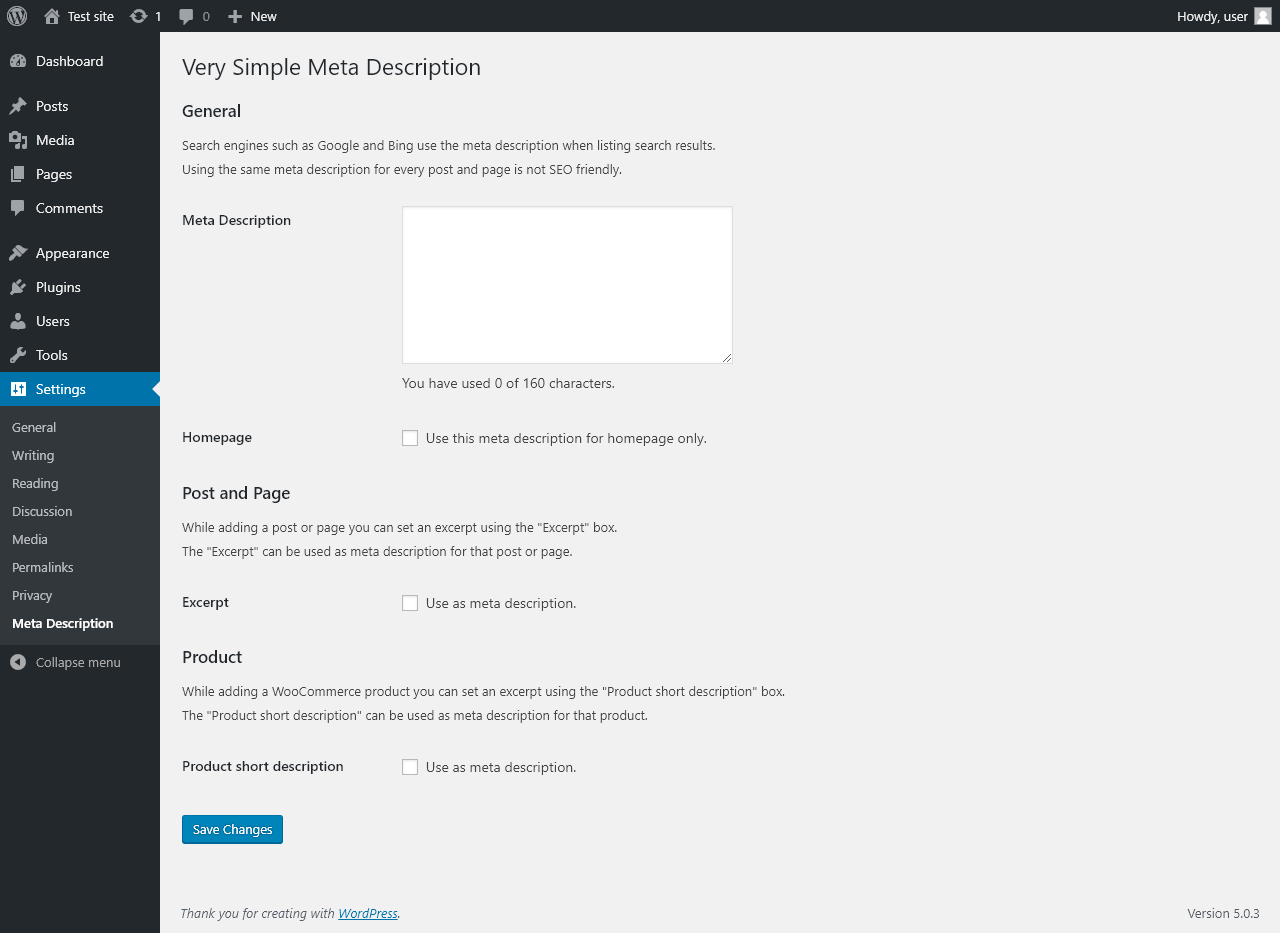Follow the WordPress footer link
The height and width of the screenshot is (933, 1280).
(368, 913)
